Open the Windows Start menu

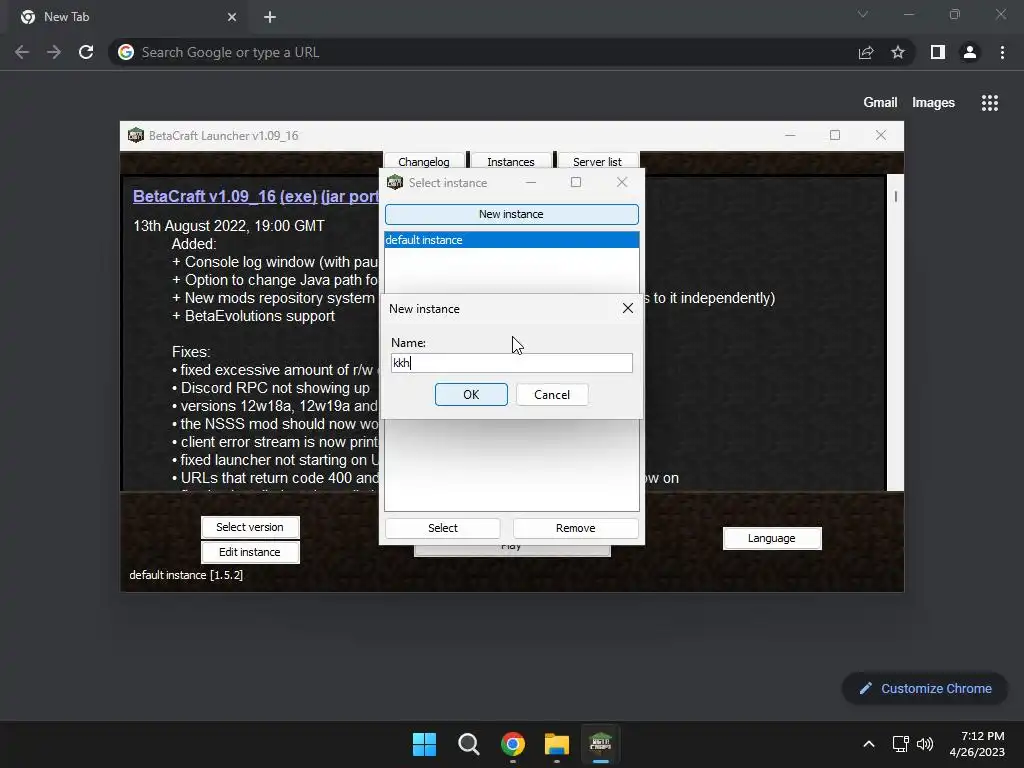[x=424, y=744]
